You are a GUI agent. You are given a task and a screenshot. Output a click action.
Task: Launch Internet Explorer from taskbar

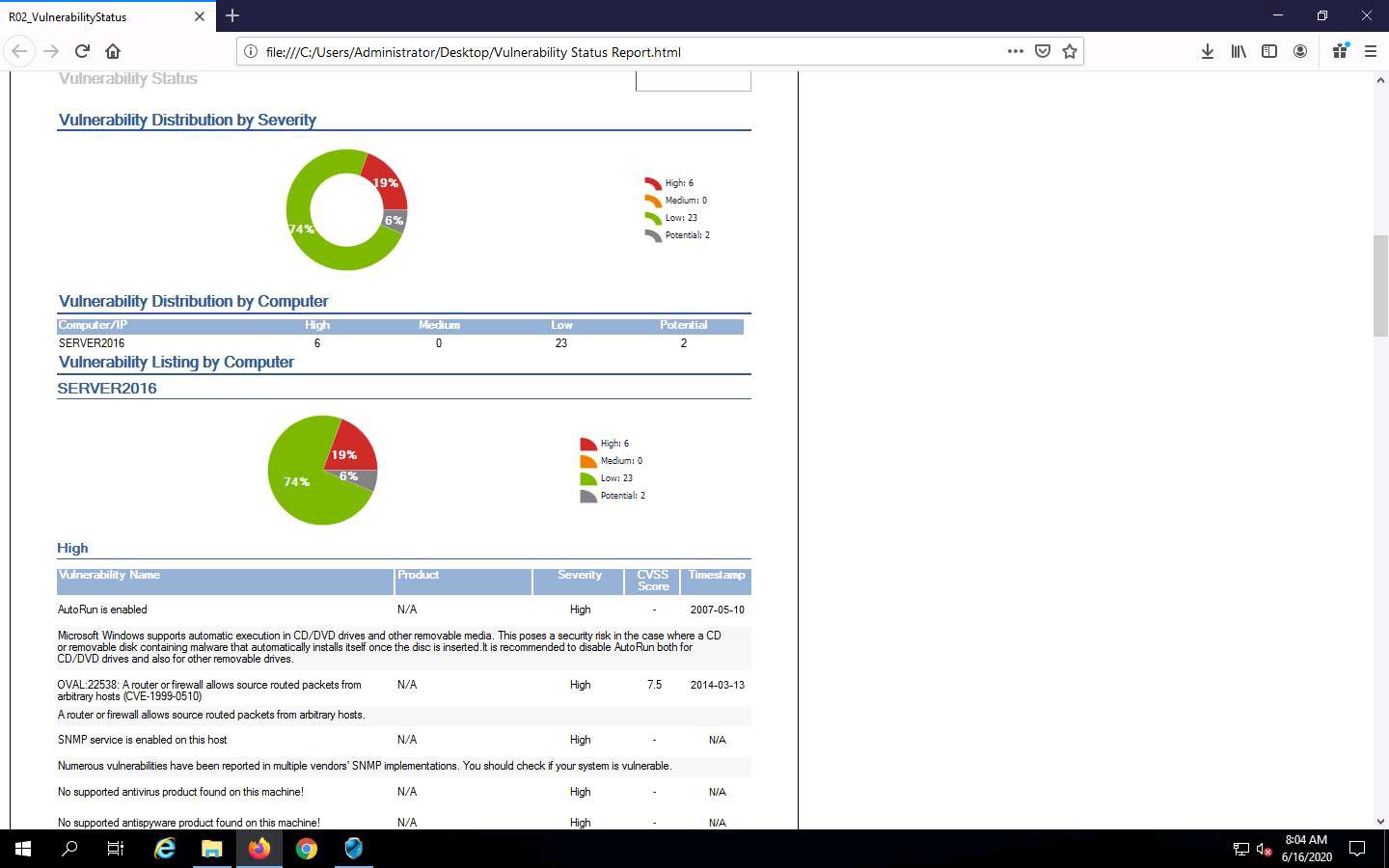pos(165,849)
